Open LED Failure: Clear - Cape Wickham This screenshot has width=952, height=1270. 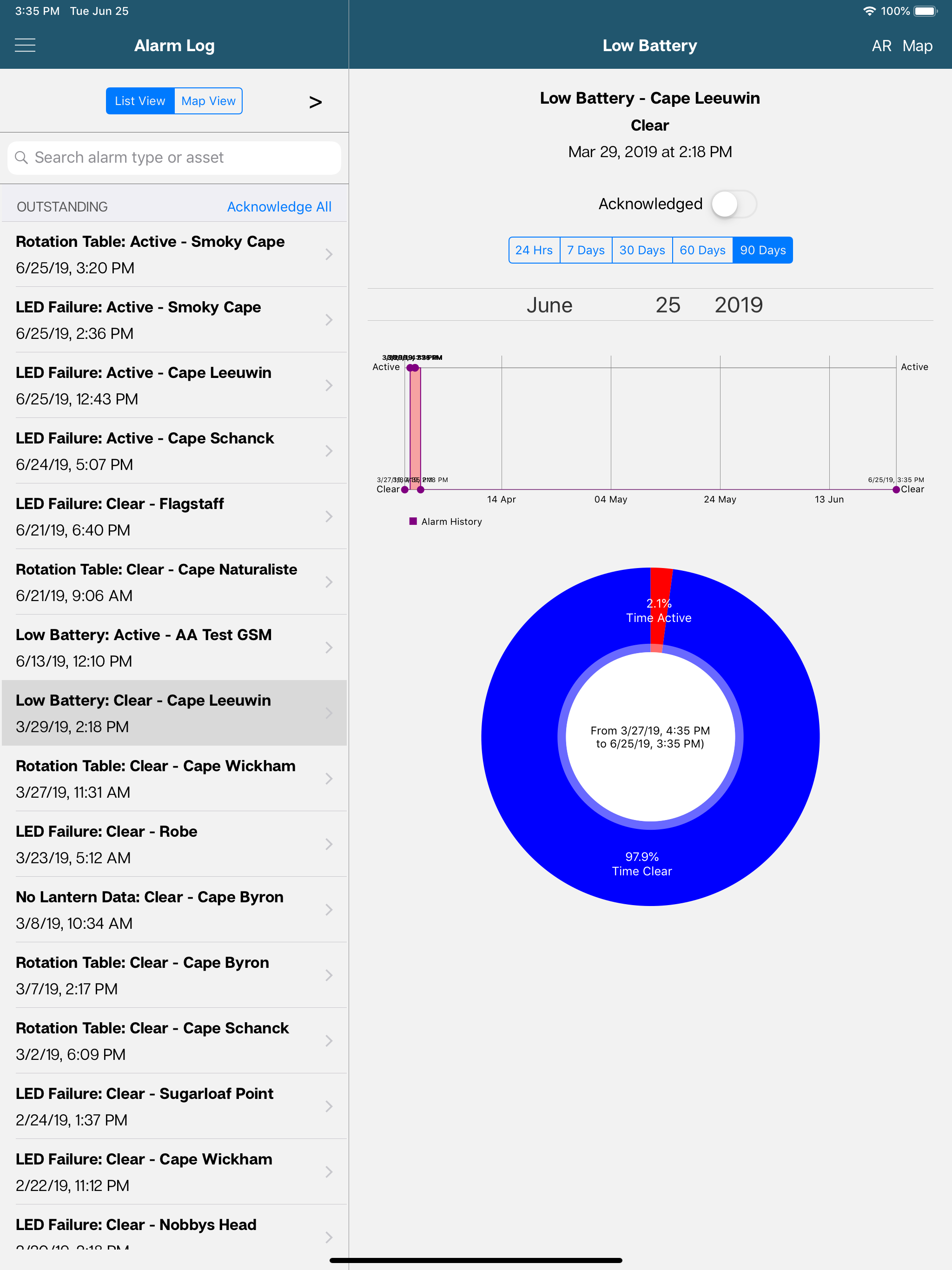pos(175,1172)
